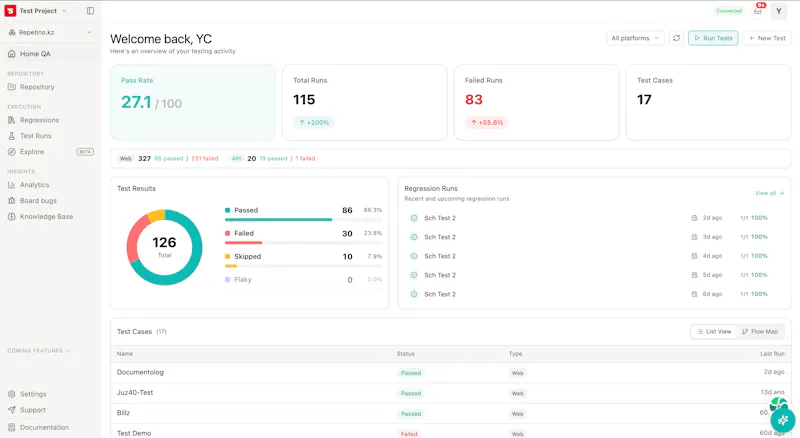The image size is (800, 438).
Task: Click the donut chart showing 126 Total
Action: (x=164, y=248)
